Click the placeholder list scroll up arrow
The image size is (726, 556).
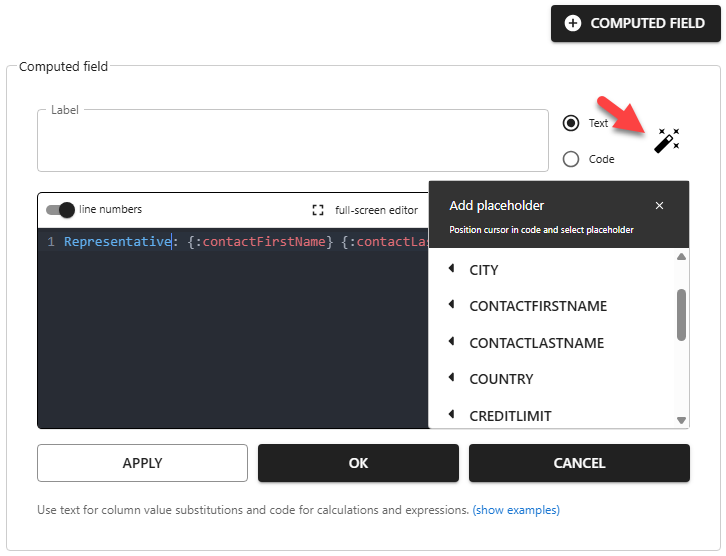[x=681, y=256]
